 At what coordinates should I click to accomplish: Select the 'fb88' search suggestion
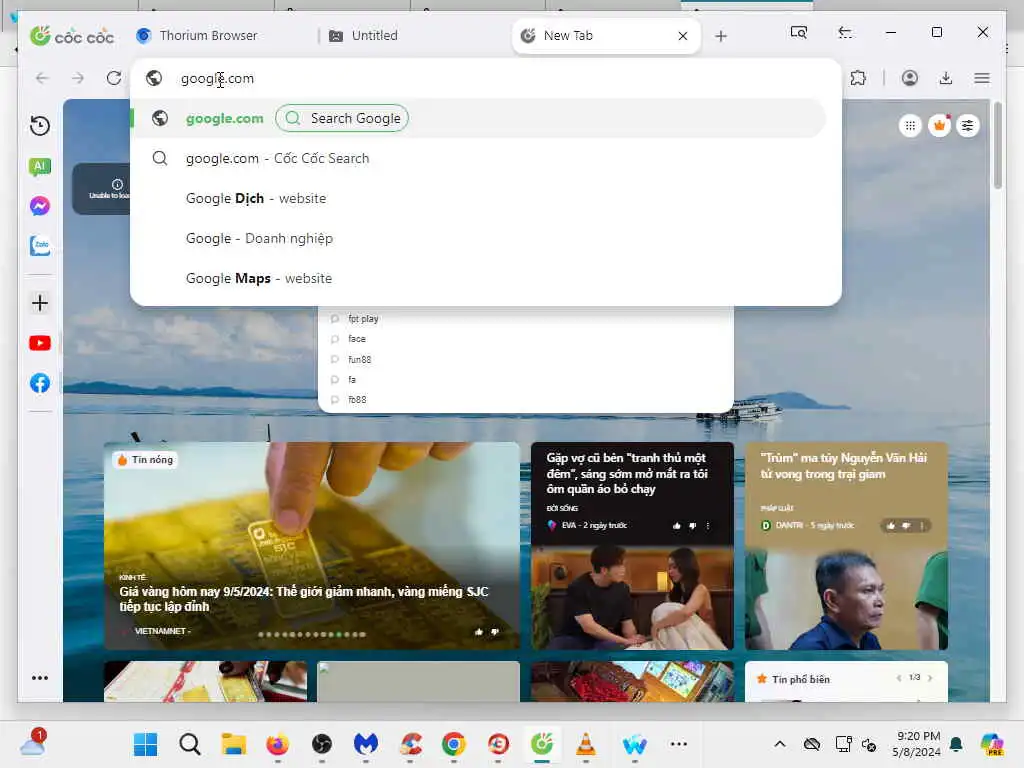coord(526,400)
